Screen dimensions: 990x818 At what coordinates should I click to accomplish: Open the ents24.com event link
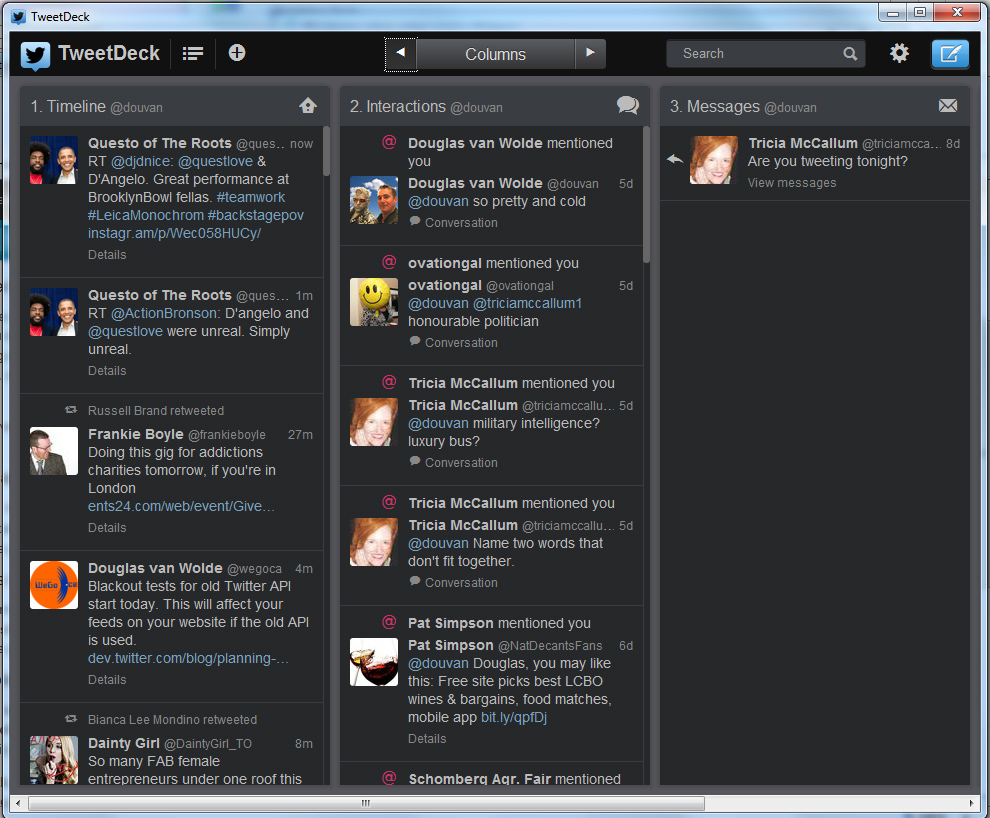(181, 506)
